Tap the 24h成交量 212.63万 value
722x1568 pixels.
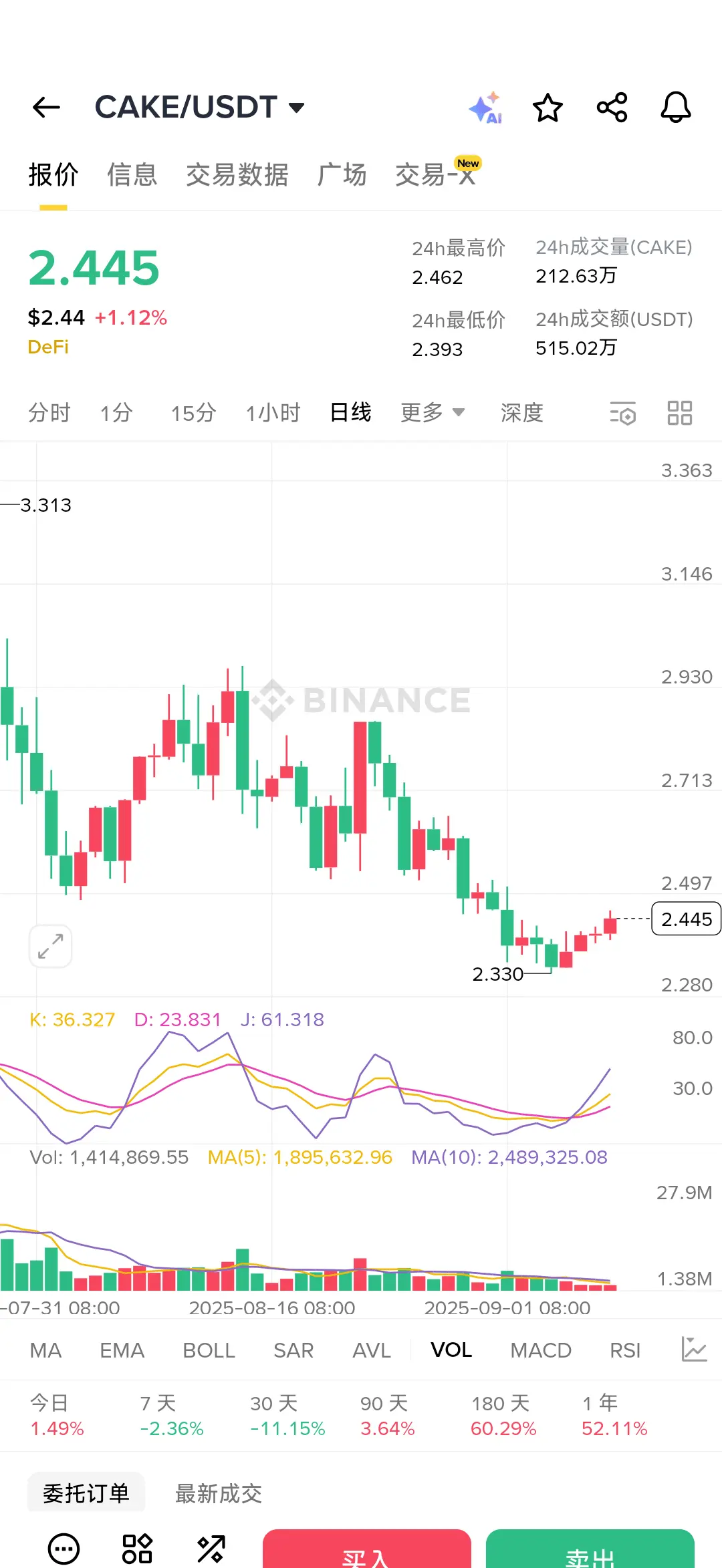(576, 276)
